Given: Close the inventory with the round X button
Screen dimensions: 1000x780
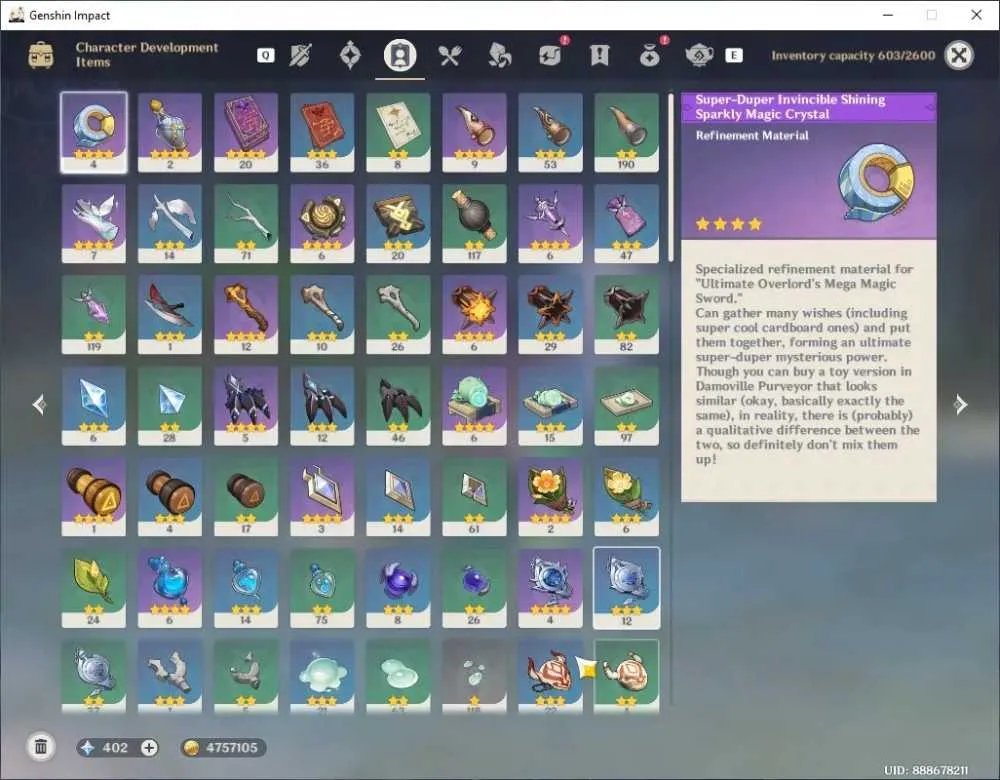Looking at the screenshot, I should tap(959, 55).
